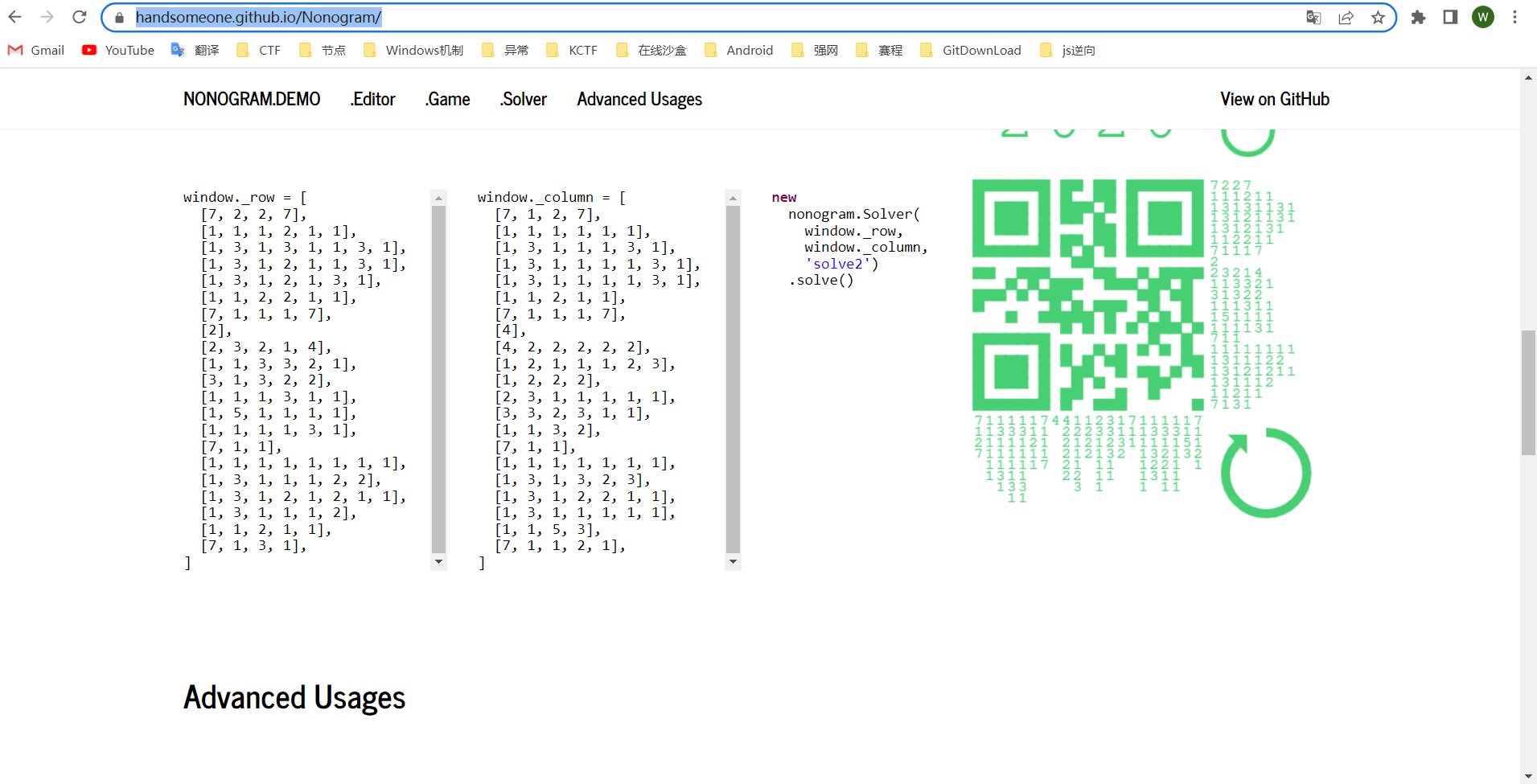Click the column textarea scrollbar track
This screenshot has width=1537, height=784.
(x=733, y=380)
